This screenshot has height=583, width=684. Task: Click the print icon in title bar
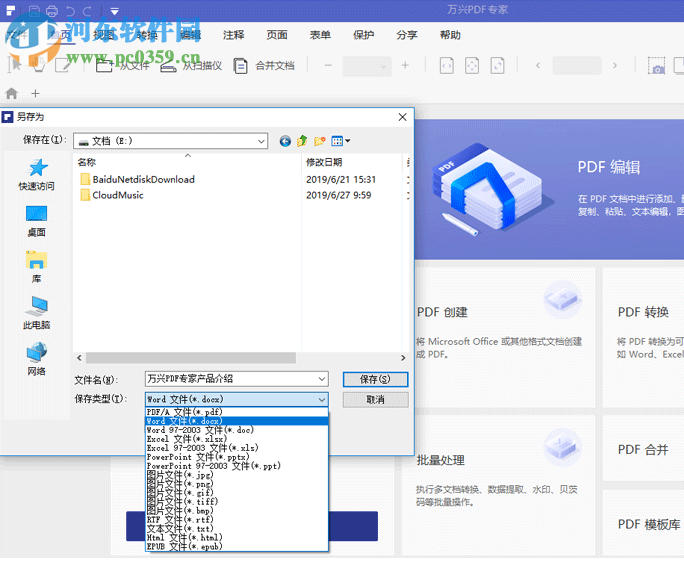pos(52,10)
